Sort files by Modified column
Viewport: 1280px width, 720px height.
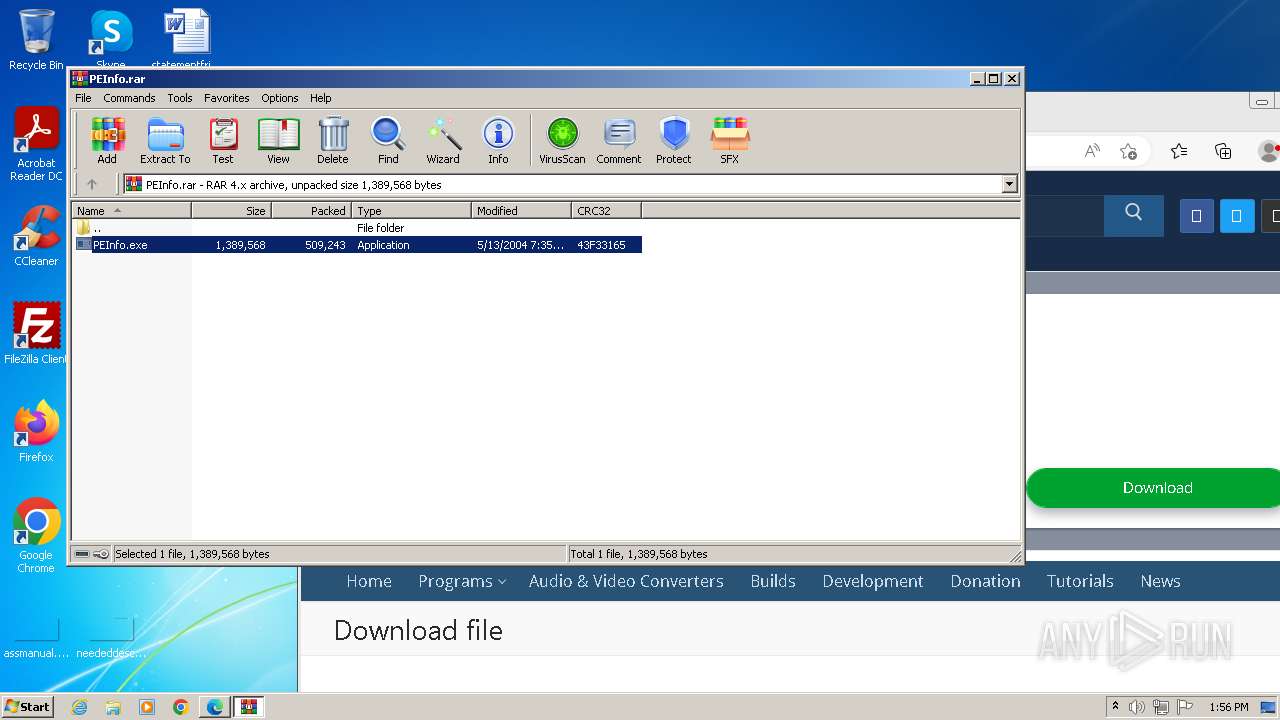click(x=522, y=211)
